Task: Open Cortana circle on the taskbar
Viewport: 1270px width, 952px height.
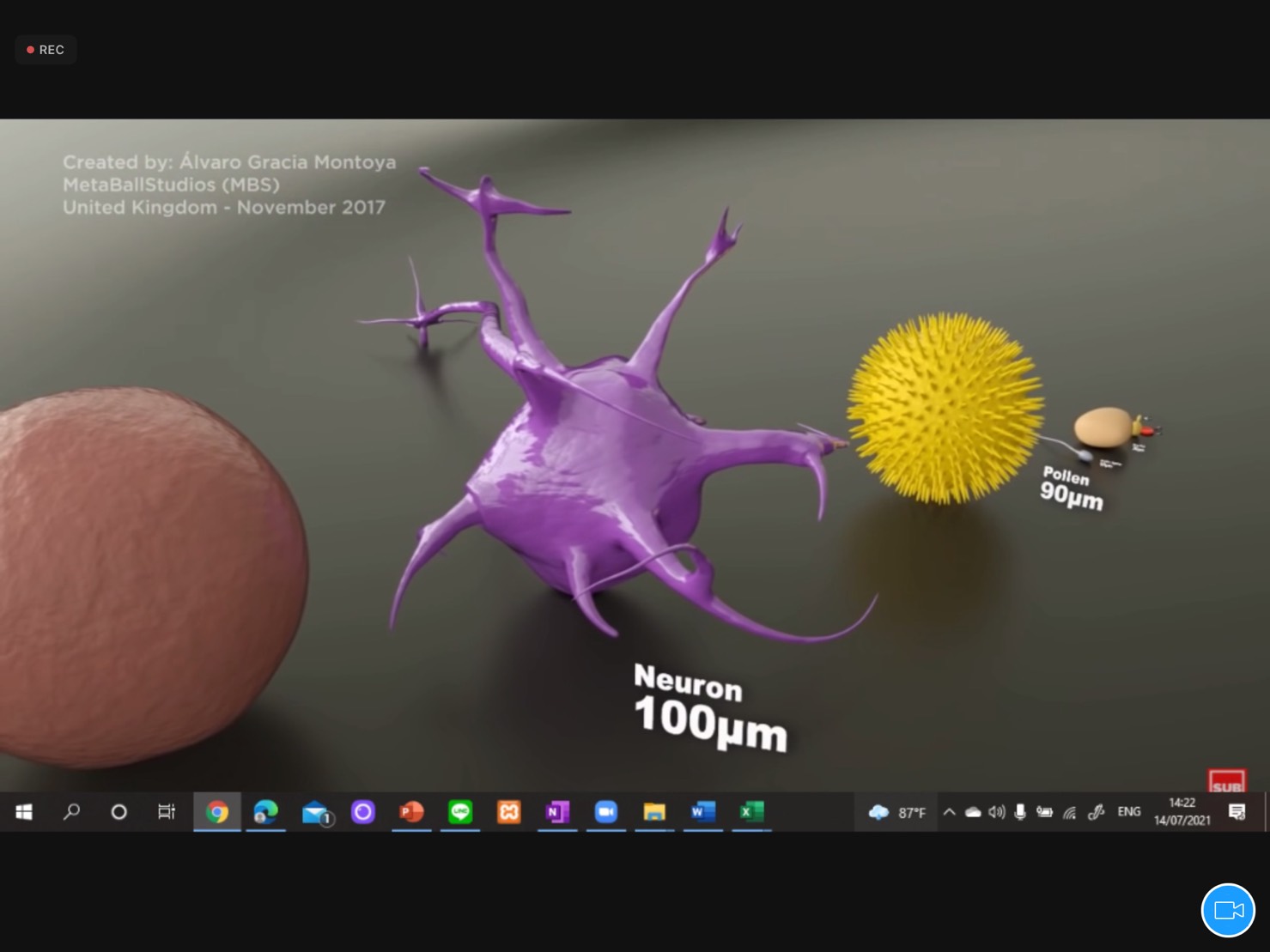Action: click(118, 811)
